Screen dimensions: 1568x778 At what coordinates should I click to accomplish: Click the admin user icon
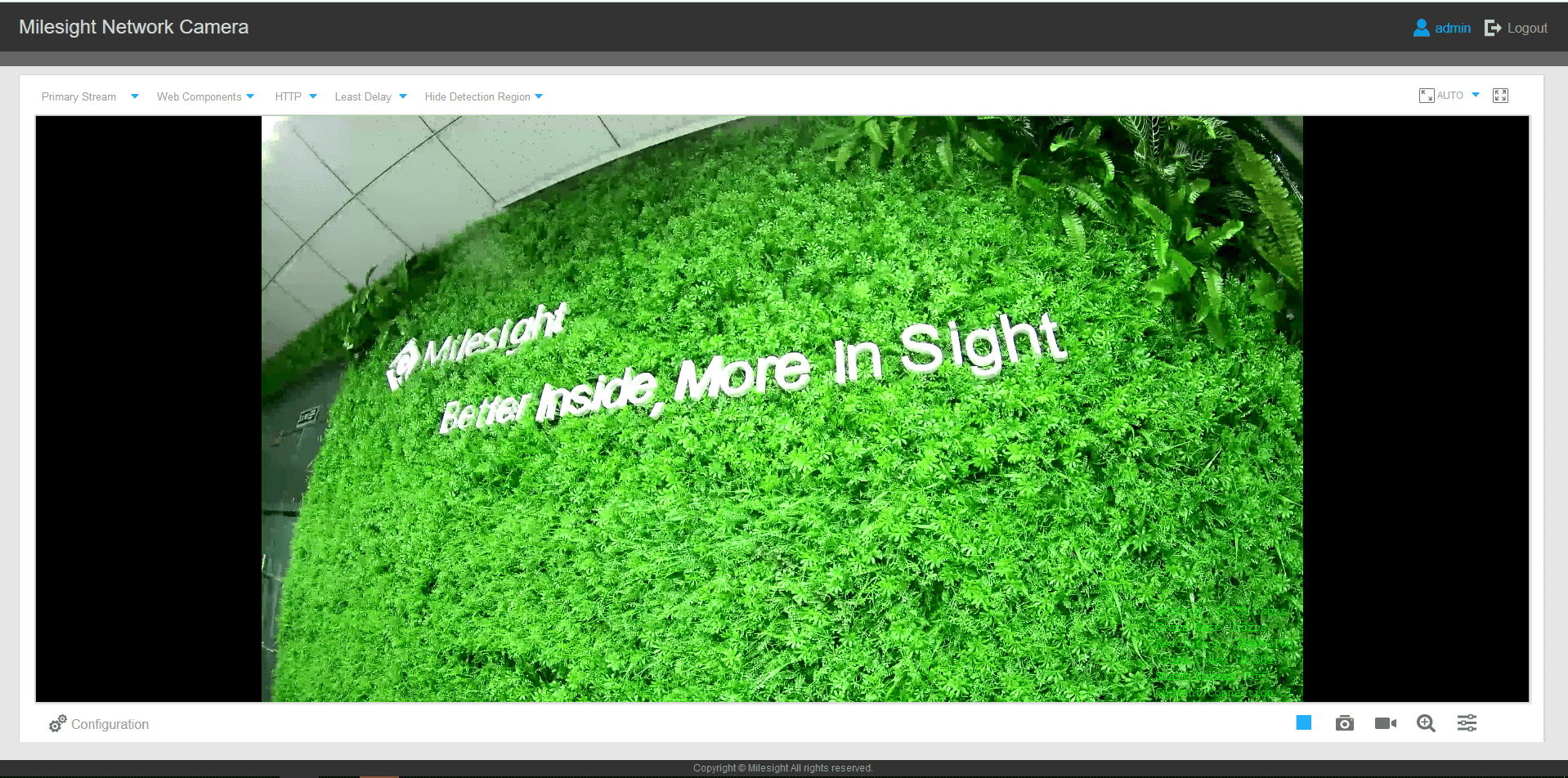(1421, 28)
